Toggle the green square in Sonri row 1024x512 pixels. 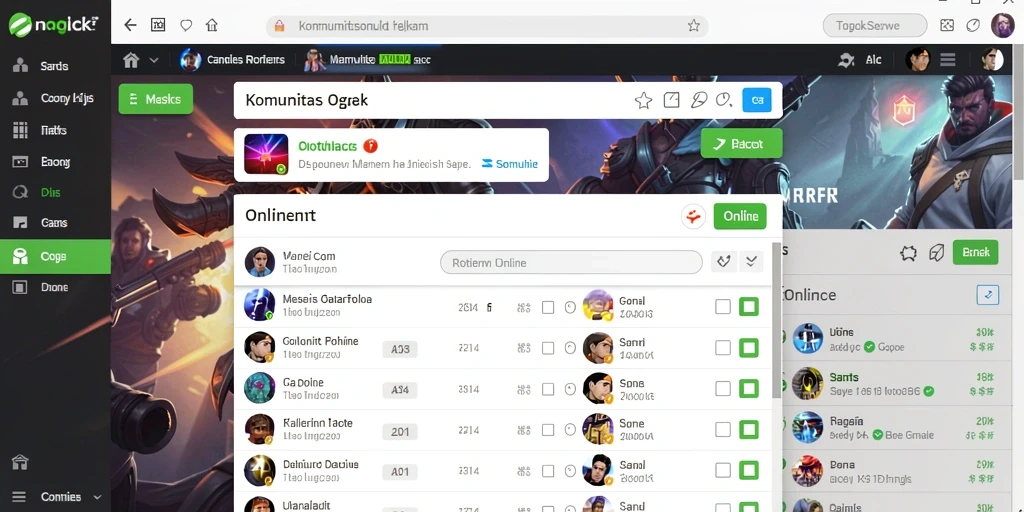748,348
